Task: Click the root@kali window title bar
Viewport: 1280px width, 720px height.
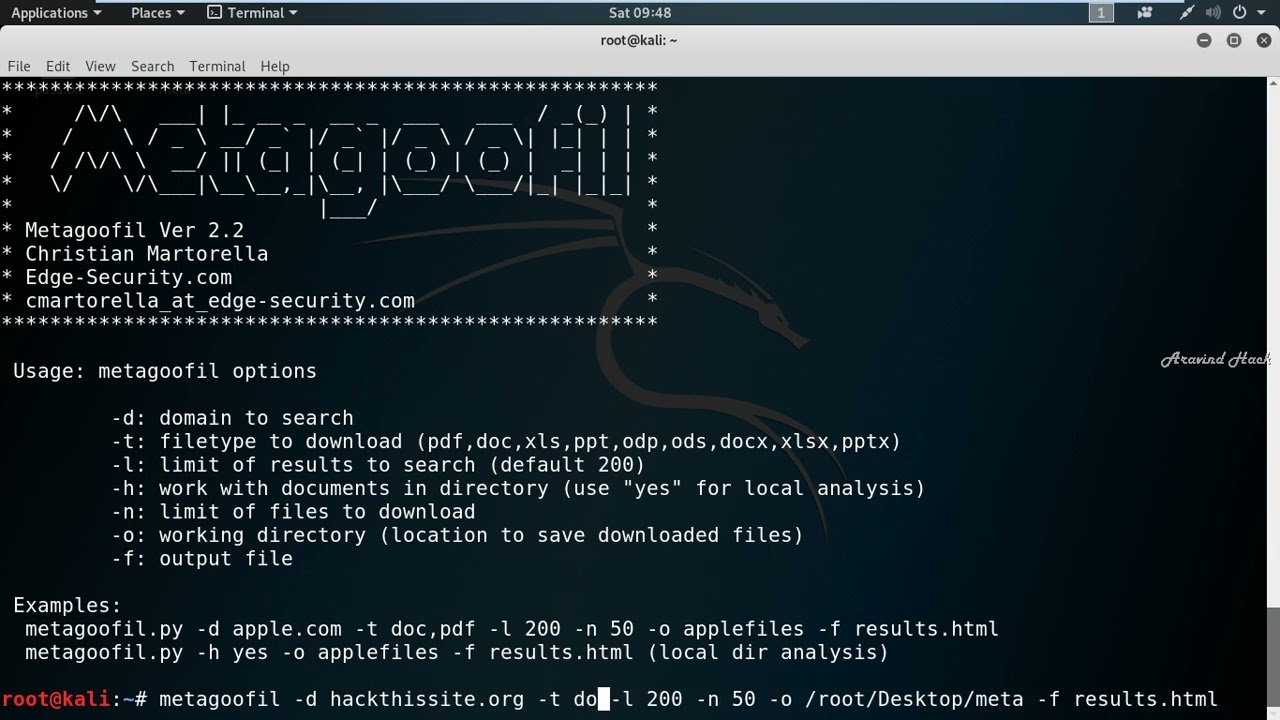Action: [640, 40]
